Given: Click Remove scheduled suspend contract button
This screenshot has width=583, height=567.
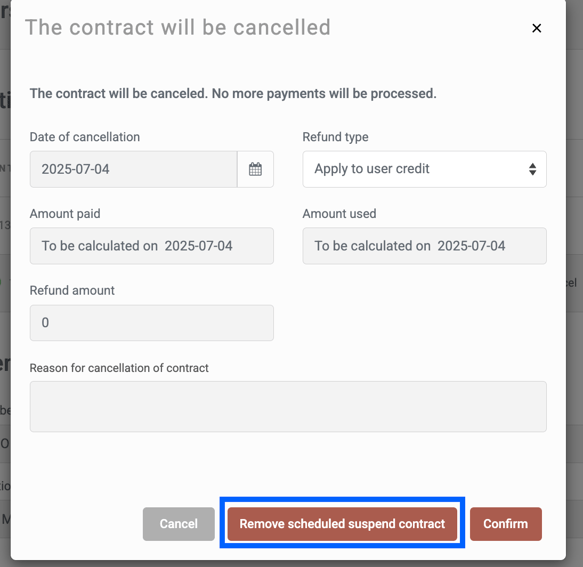Looking at the screenshot, I should click(x=342, y=523).
